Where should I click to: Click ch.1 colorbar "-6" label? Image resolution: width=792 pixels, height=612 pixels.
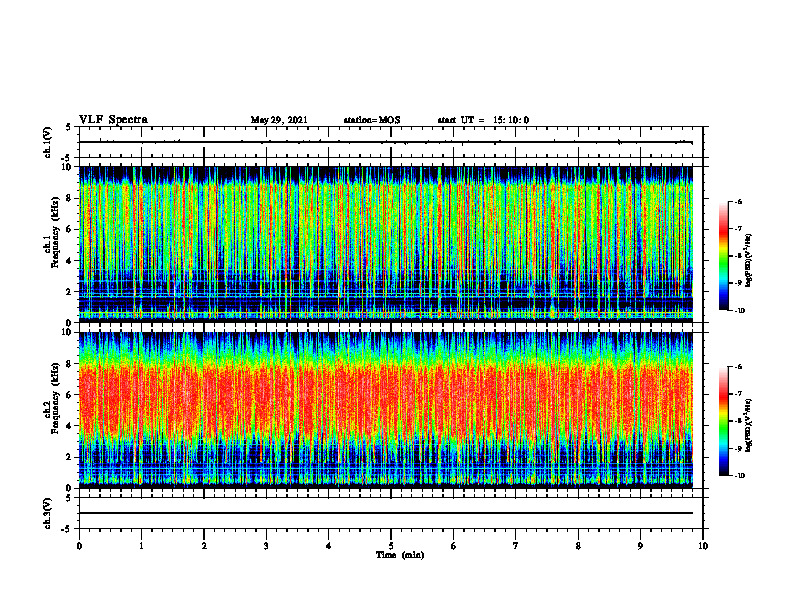coord(738,202)
